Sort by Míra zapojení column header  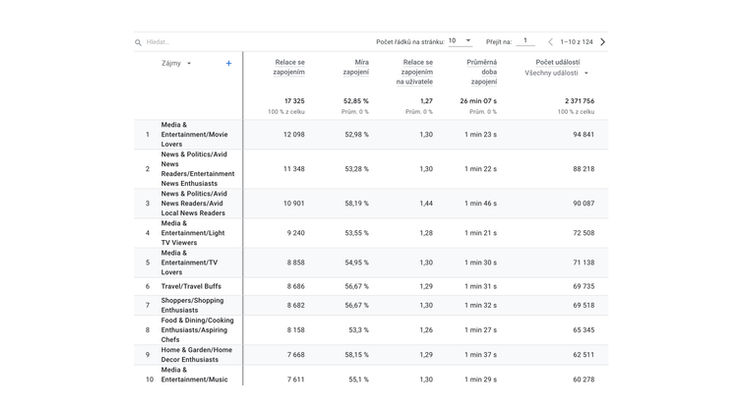point(356,67)
